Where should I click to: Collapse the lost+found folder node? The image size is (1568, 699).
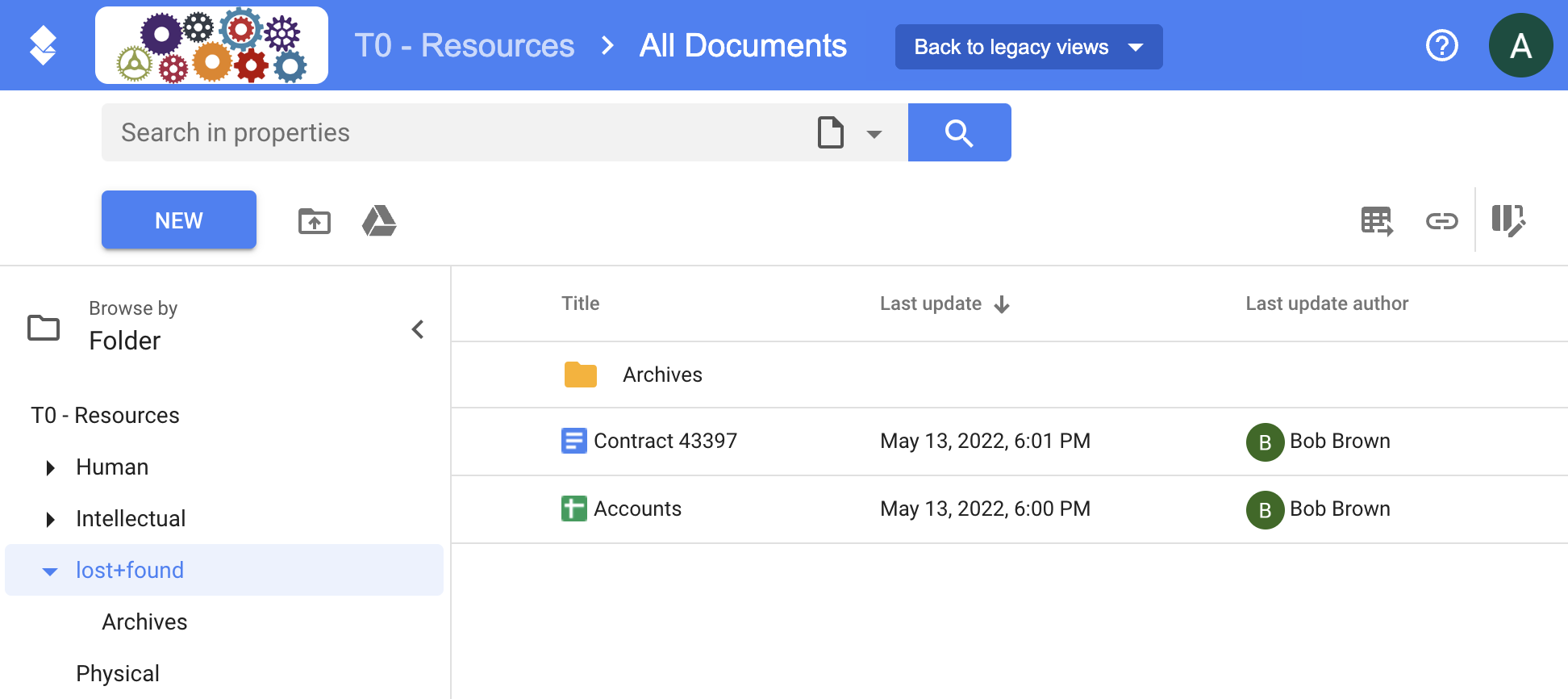[x=50, y=571]
